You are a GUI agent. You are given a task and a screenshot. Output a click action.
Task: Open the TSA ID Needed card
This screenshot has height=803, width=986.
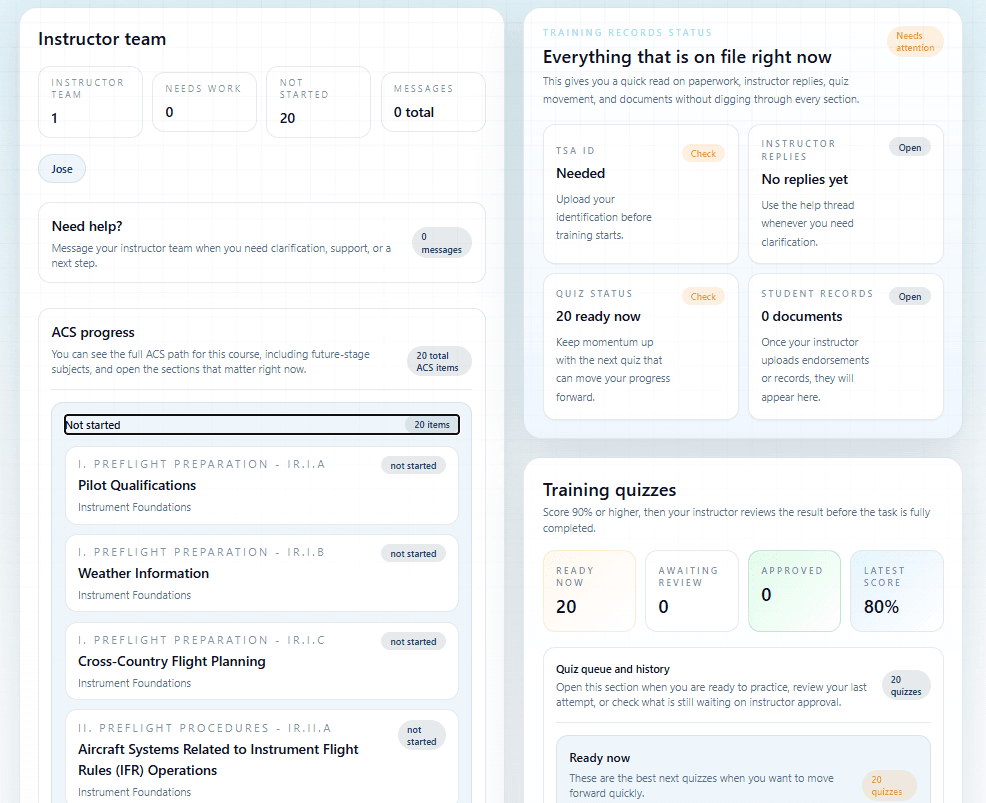point(641,194)
